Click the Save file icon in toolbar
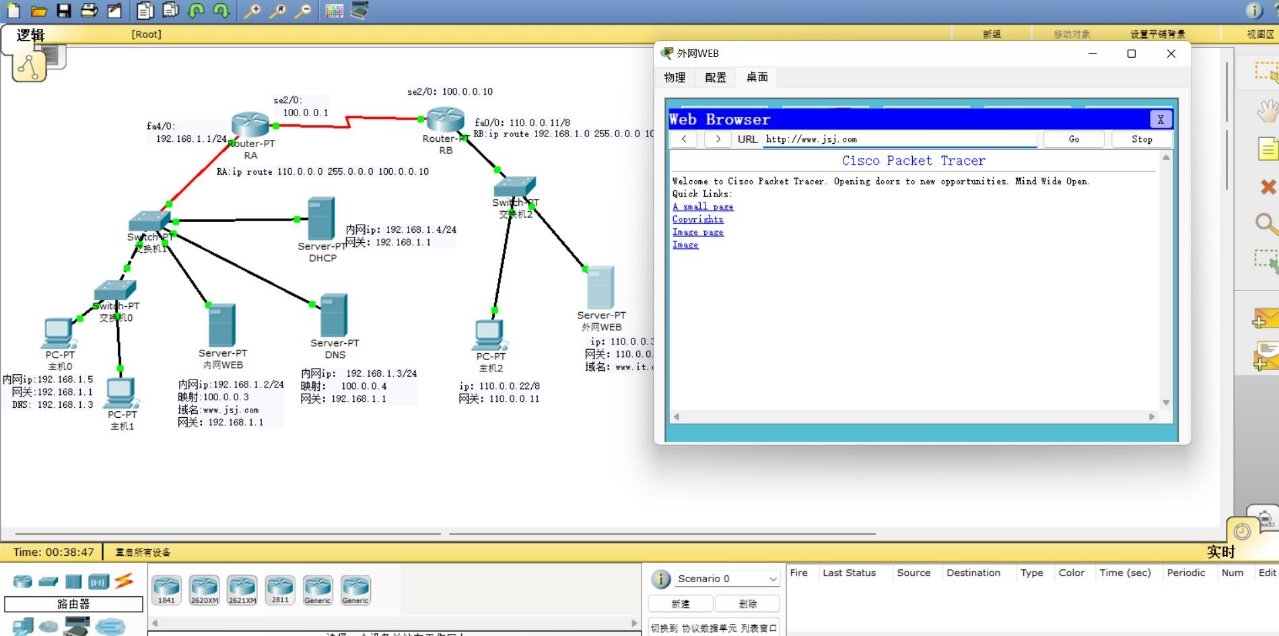 point(64,11)
